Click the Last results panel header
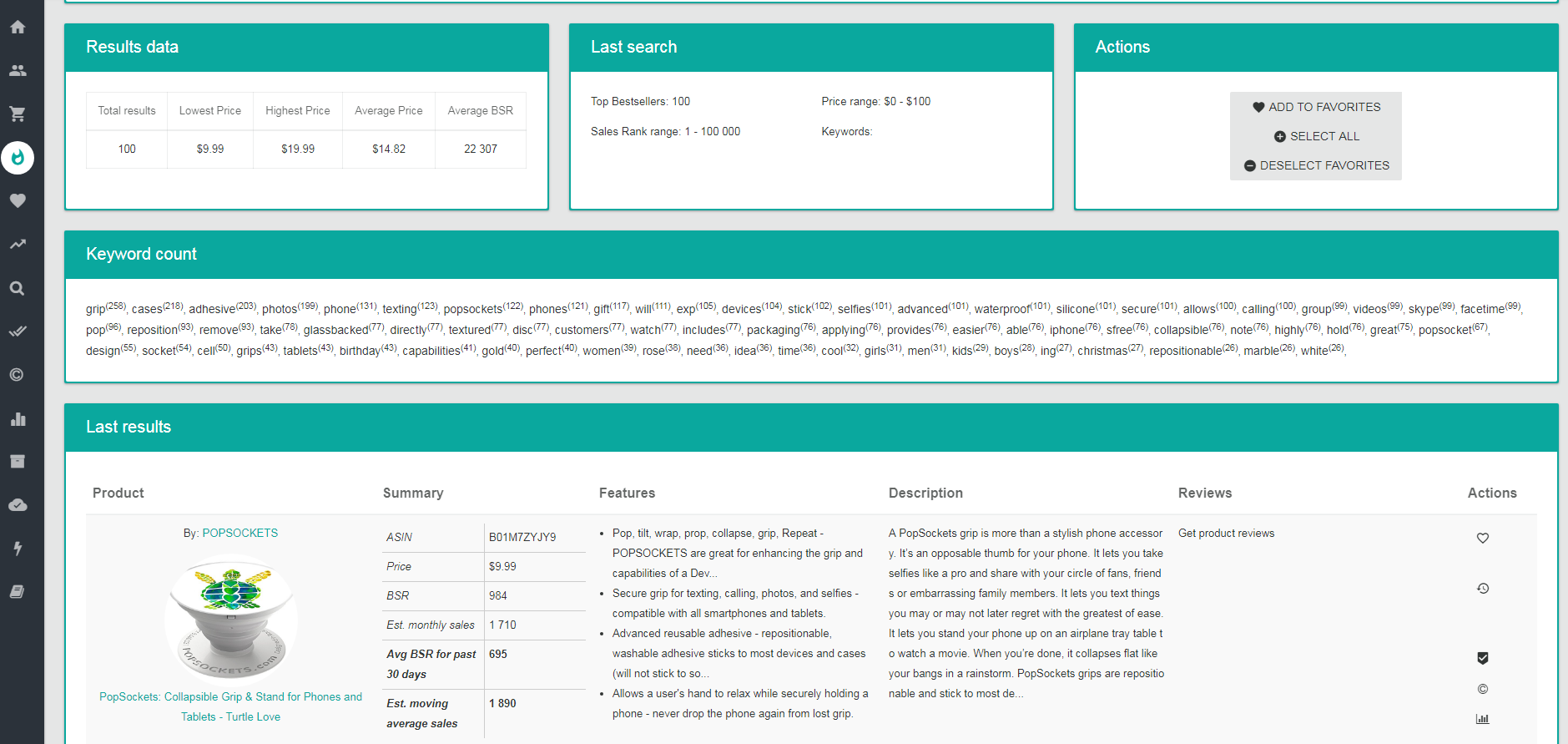1568x744 pixels. coord(811,427)
